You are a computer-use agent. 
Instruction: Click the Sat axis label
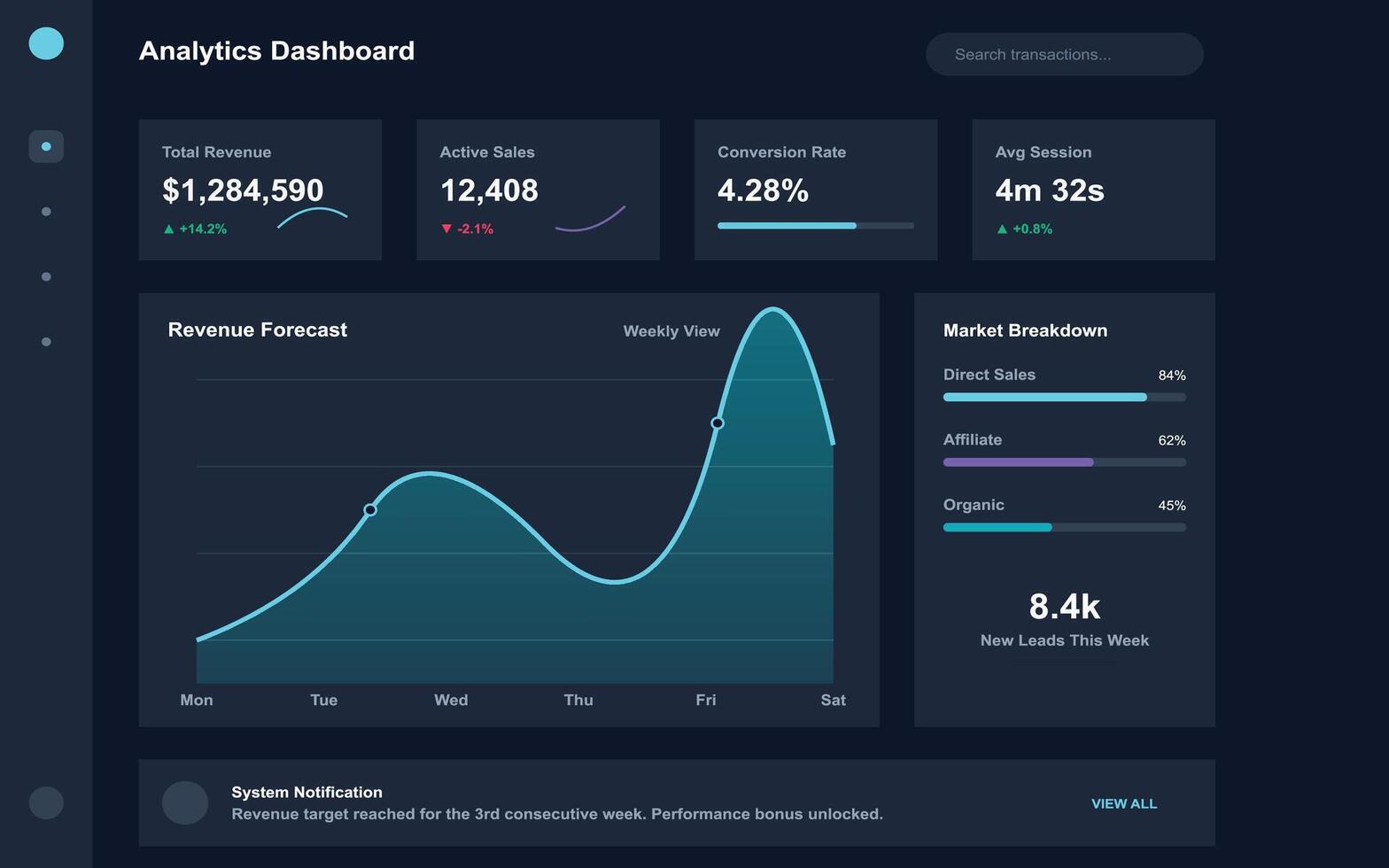click(833, 700)
